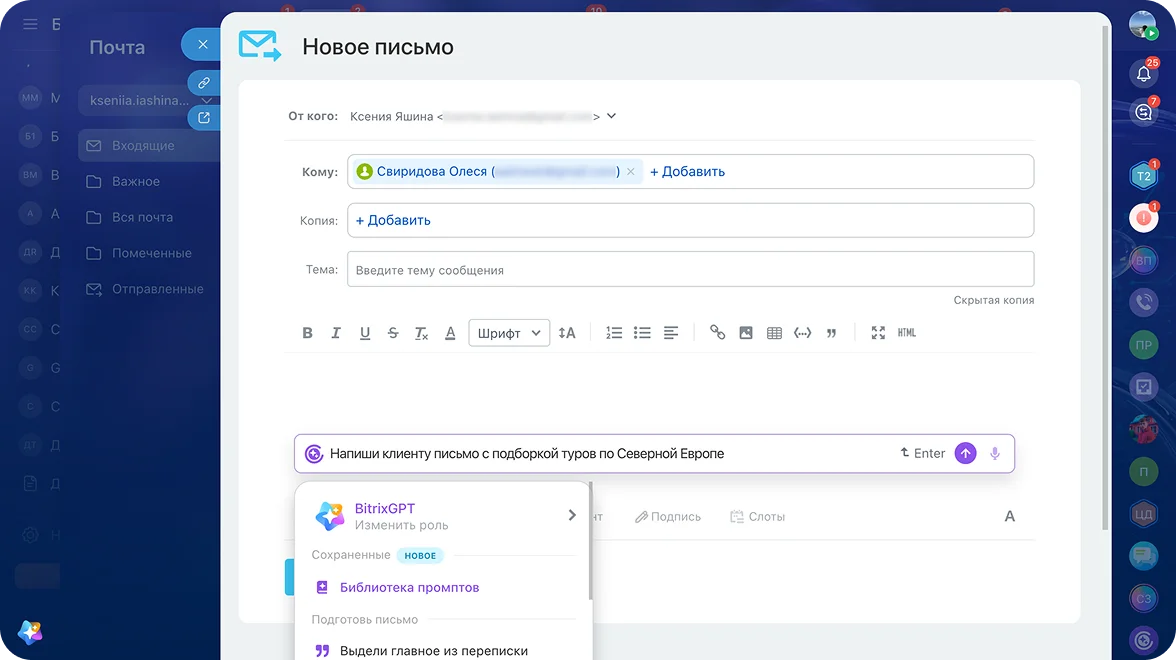Image resolution: width=1176 pixels, height=660 pixels.
Task: Open font size selector
Action: click(x=567, y=333)
